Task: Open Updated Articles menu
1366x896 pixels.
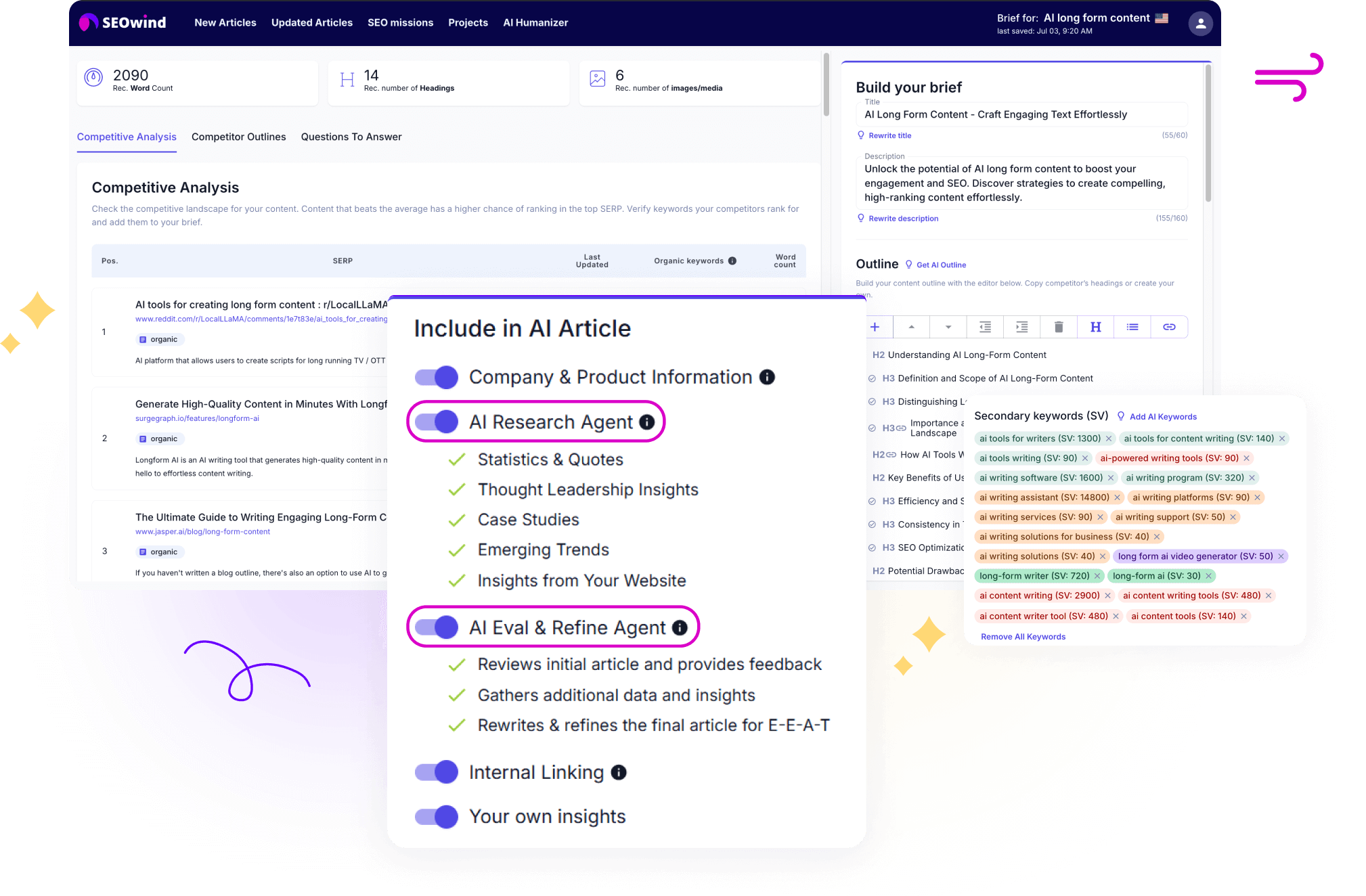Action: point(312,22)
